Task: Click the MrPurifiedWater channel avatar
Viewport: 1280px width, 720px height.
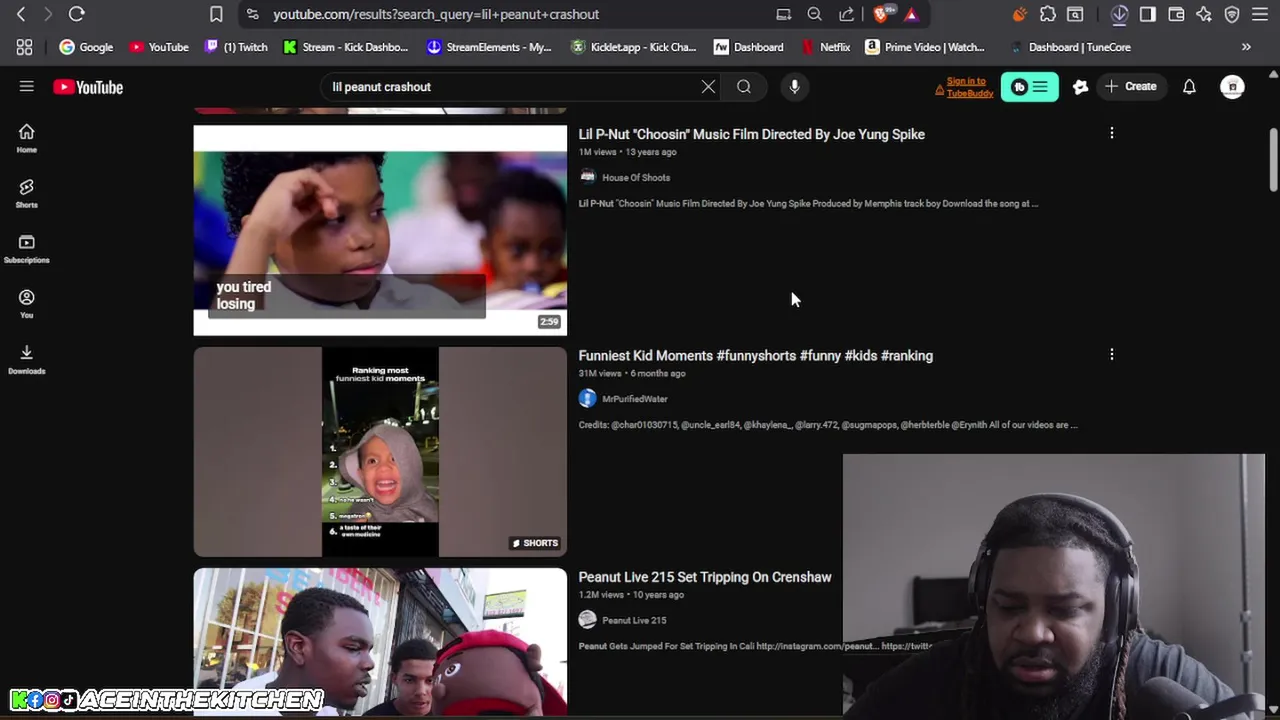Action: coord(587,398)
